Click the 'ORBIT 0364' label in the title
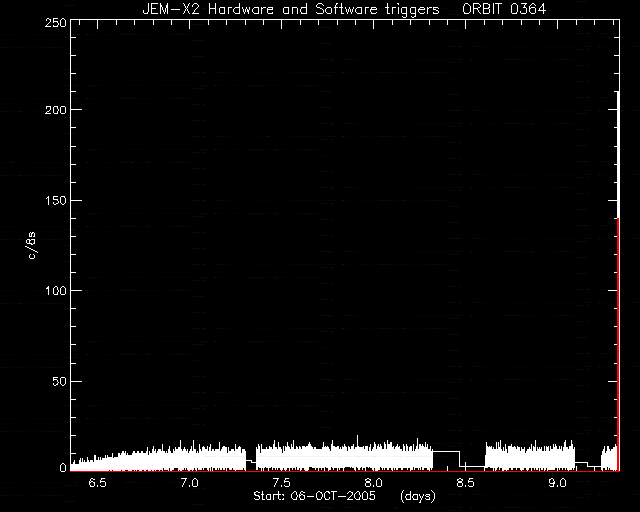The width and height of the screenshot is (640, 512). click(504, 9)
